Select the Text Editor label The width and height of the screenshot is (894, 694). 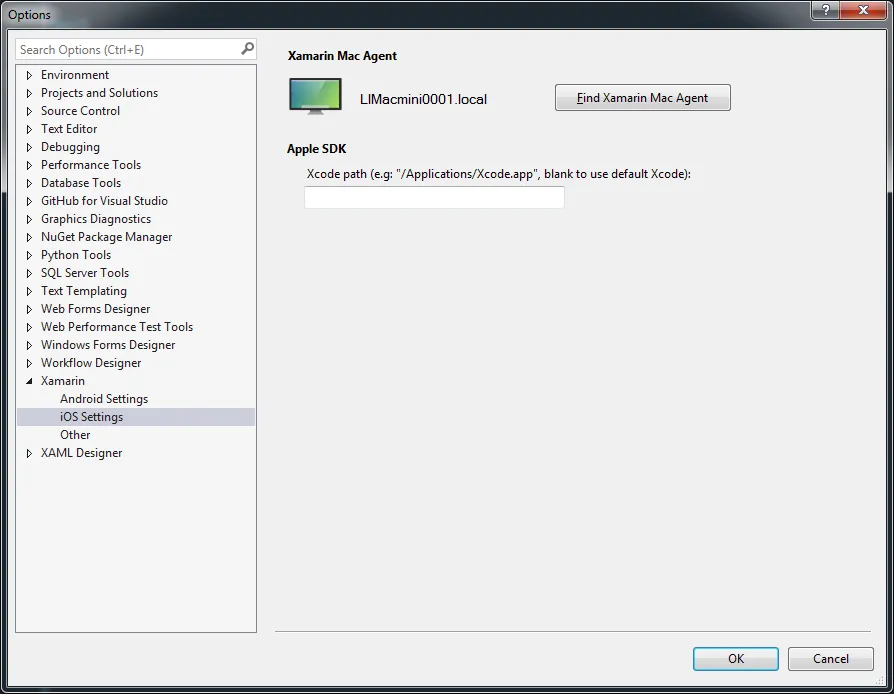pos(69,129)
